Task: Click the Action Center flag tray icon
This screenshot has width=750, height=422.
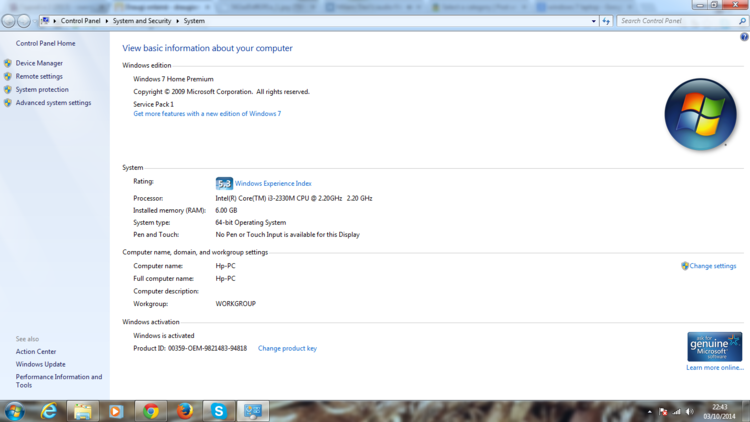Action: (x=663, y=411)
